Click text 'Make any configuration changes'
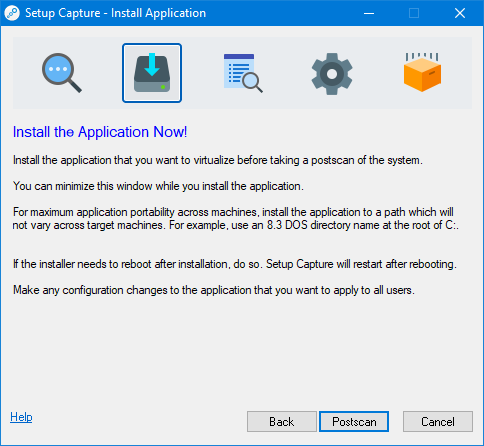This screenshot has height=446, width=484. pyautogui.click(x=91, y=290)
